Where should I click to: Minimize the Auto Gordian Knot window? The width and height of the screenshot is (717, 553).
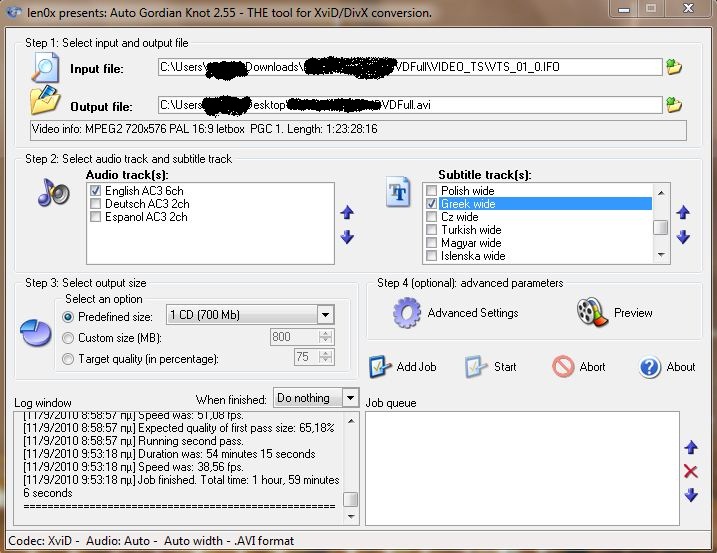tap(624, 9)
